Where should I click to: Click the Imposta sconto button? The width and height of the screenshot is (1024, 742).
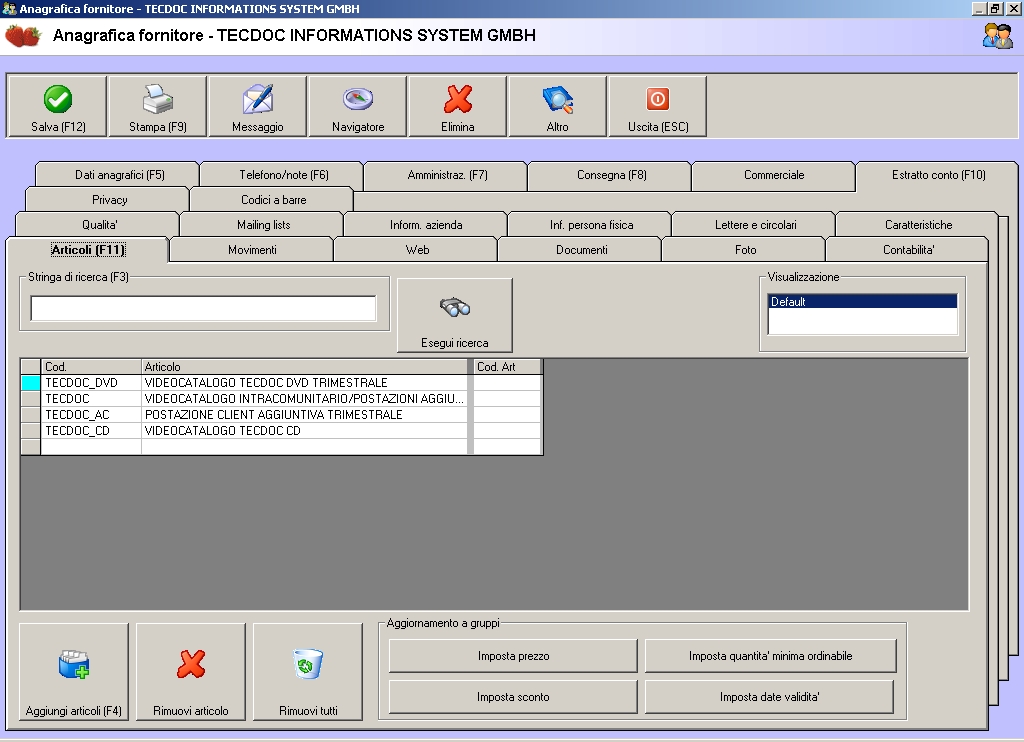point(513,697)
